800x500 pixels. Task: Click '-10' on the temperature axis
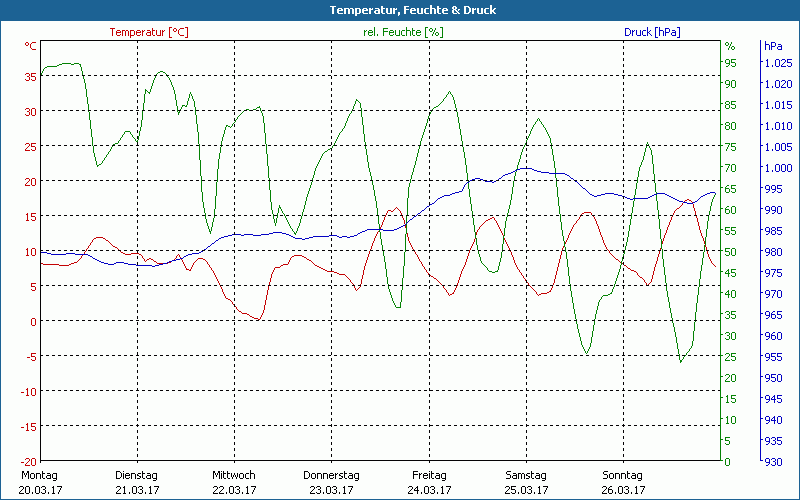pos(28,392)
